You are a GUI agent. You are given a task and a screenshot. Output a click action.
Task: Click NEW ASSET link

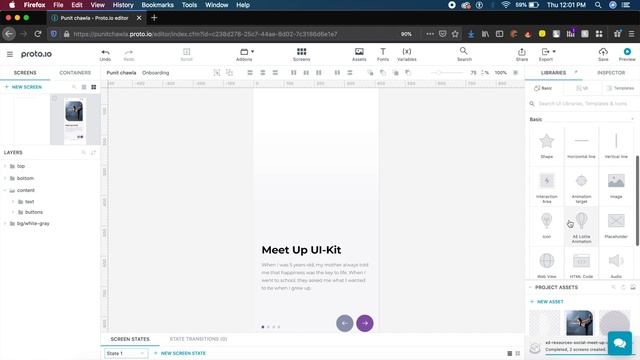coord(547,302)
